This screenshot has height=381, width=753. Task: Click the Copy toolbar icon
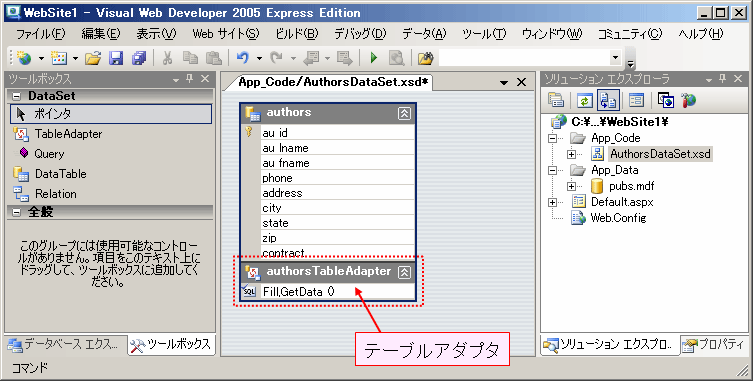point(190,58)
